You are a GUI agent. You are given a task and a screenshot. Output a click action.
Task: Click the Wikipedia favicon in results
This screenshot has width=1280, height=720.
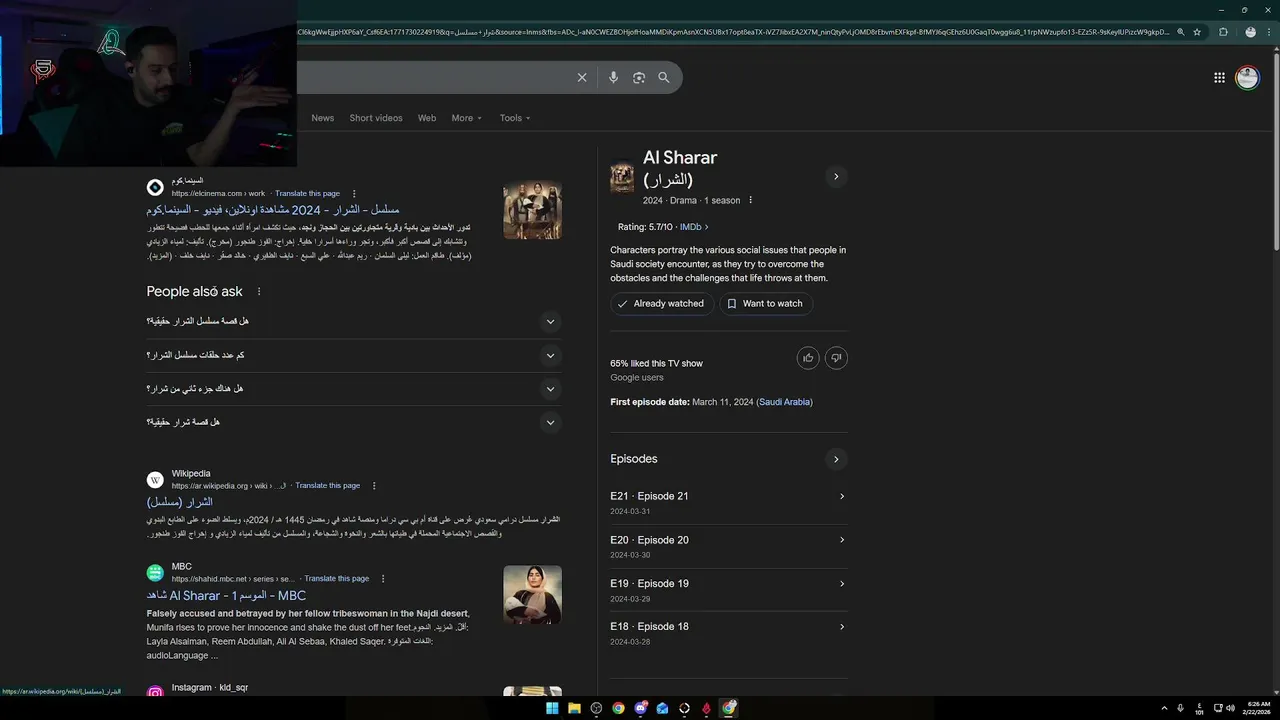click(x=155, y=480)
